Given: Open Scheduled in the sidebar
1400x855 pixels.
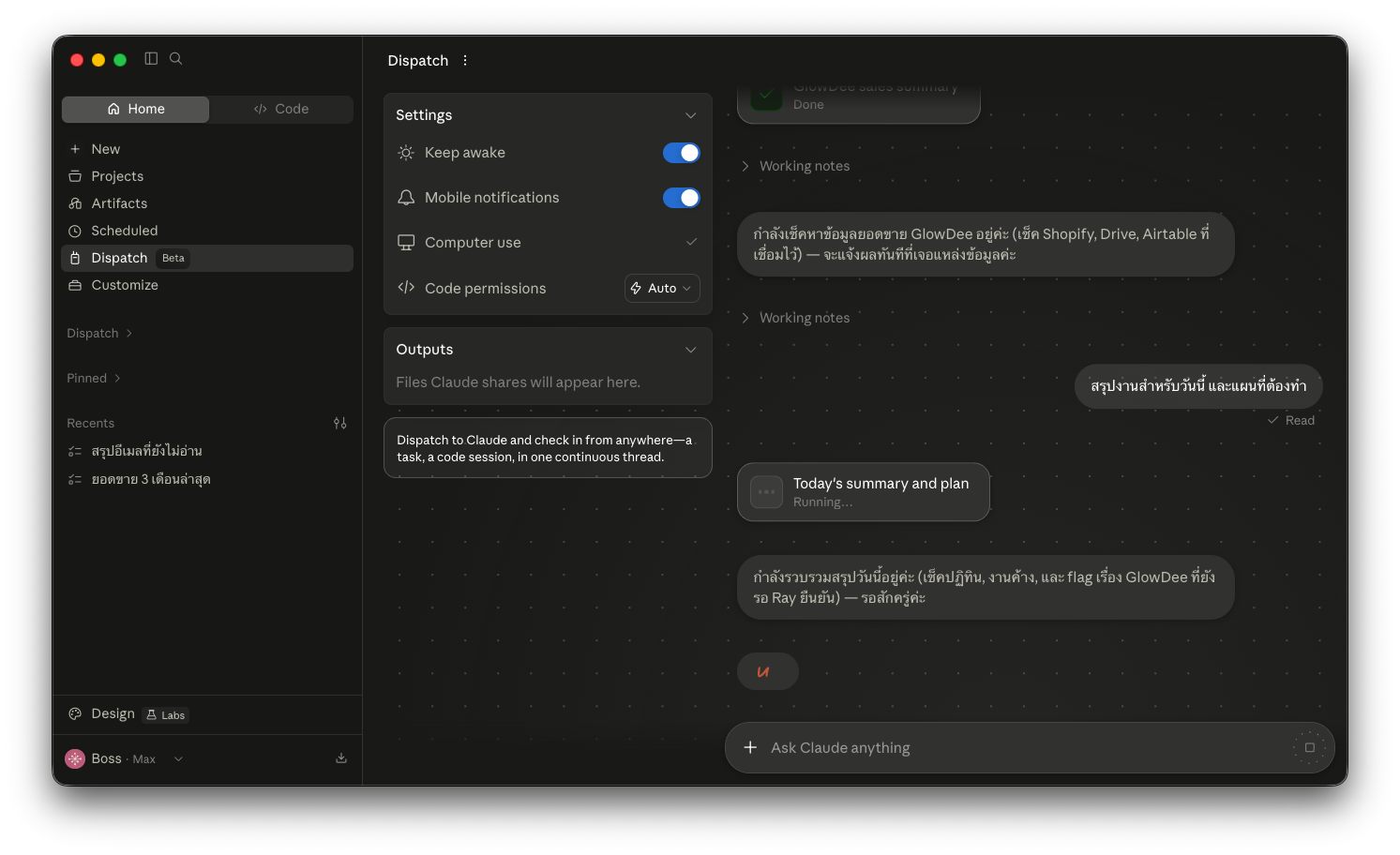Looking at the screenshot, I should (x=207, y=231).
